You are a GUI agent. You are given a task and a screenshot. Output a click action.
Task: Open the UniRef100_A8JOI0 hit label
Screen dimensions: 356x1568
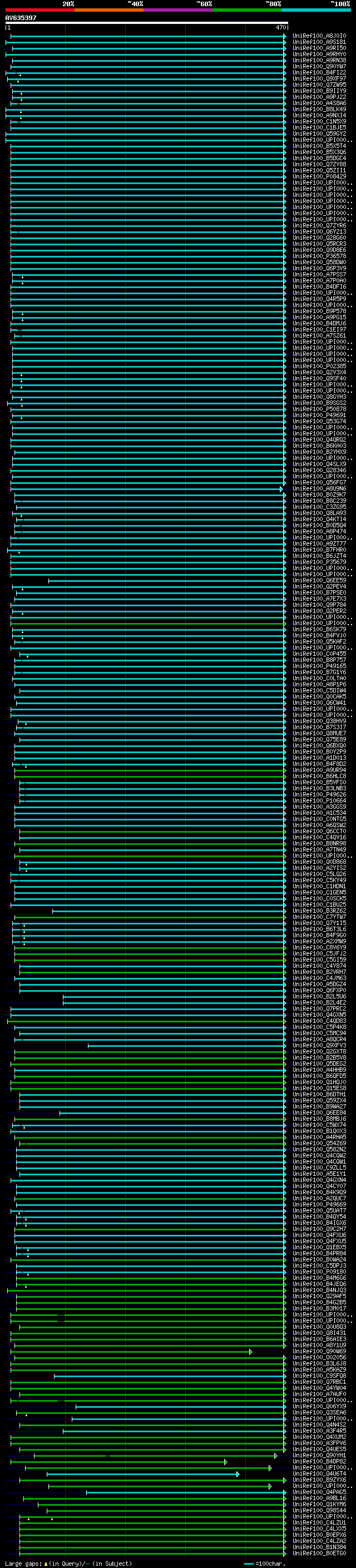319,36
